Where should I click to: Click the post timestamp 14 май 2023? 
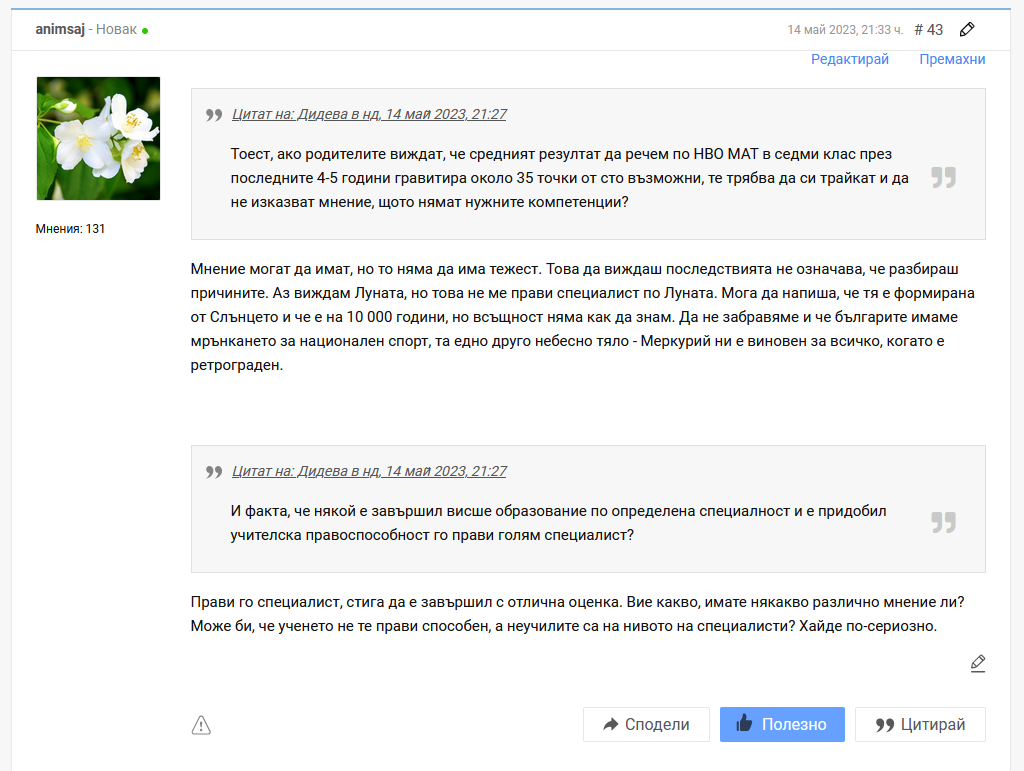click(845, 30)
